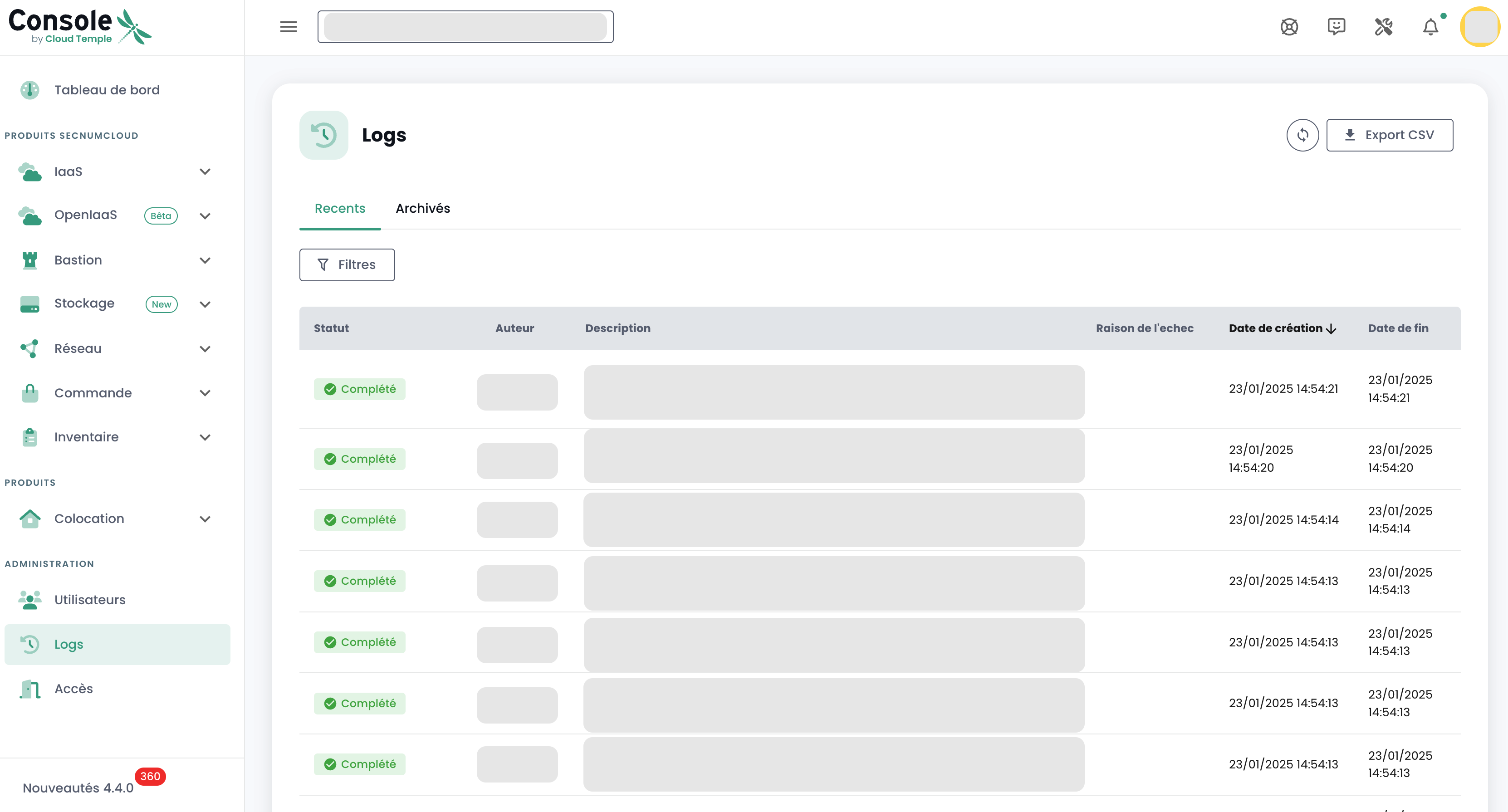The image size is (1508, 812).
Task: Expand the Bastion submenu arrow
Action: coord(205,260)
